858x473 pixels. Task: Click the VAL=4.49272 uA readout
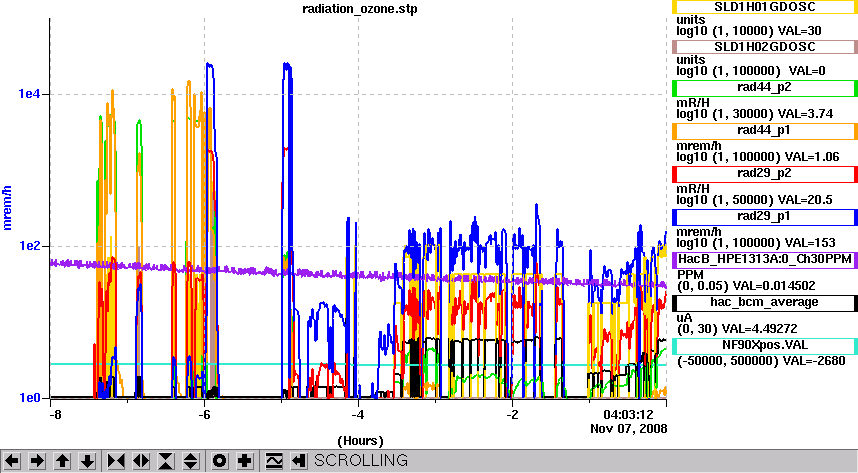point(760,329)
